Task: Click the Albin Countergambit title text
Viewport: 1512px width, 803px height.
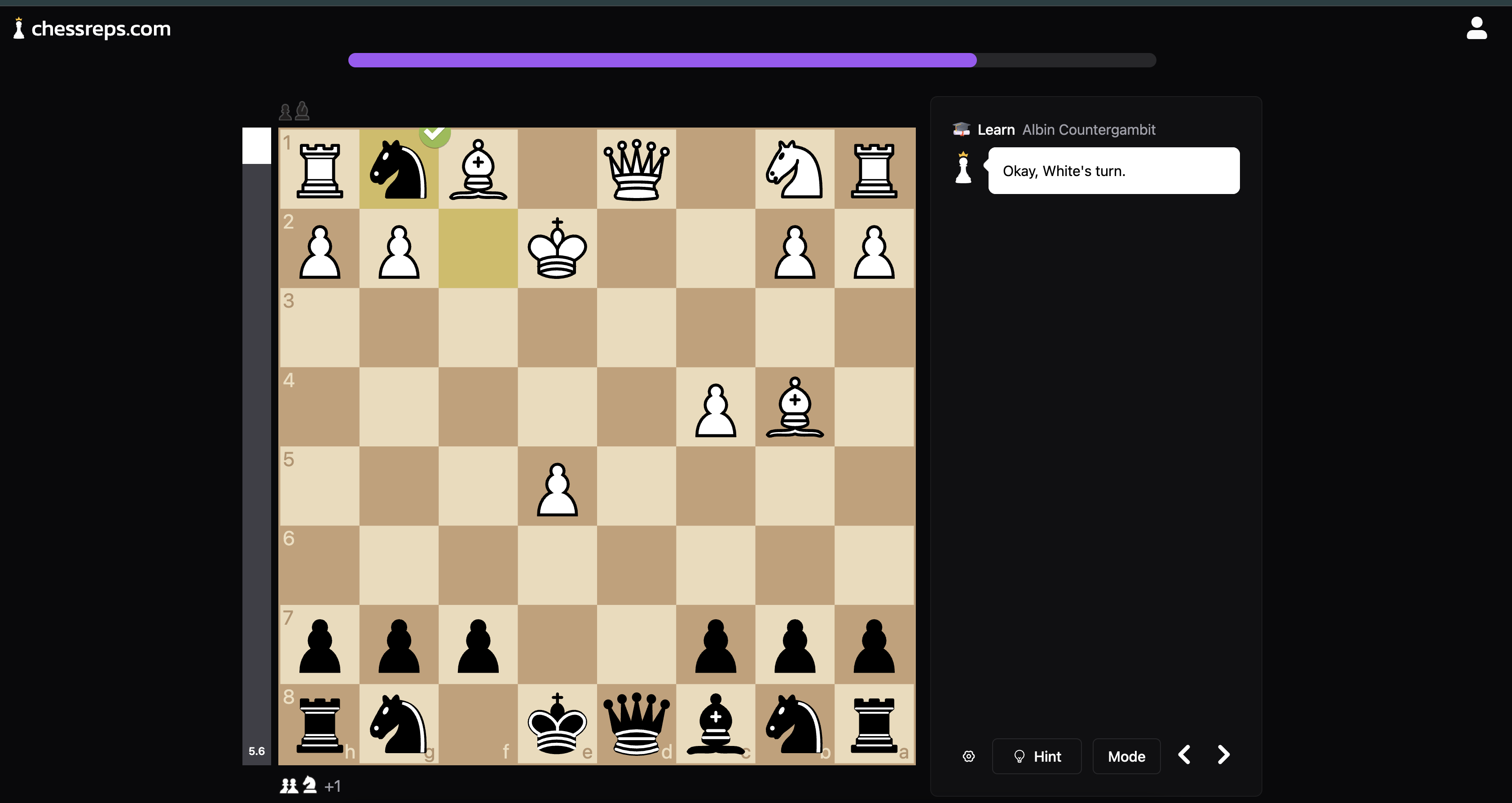Action: [1088, 129]
